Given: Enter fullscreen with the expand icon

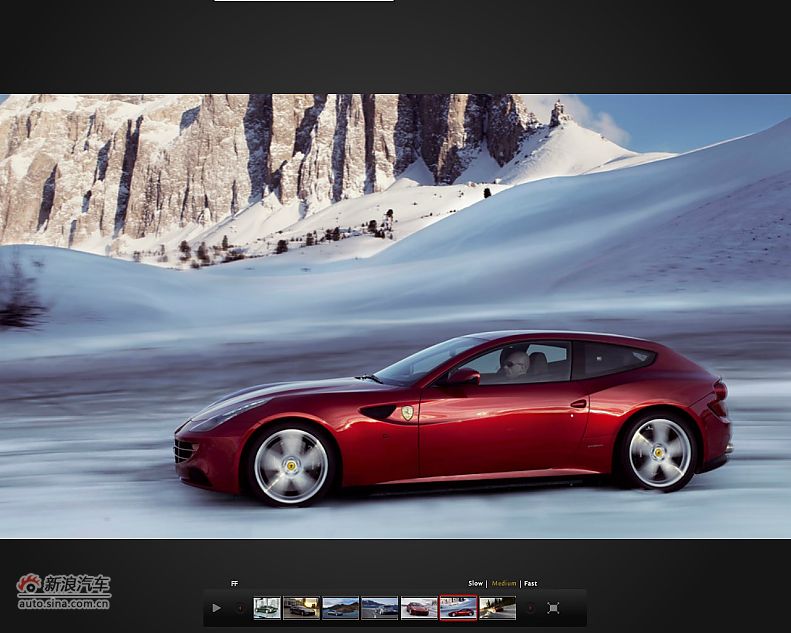Looking at the screenshot, I should point(553,608).
